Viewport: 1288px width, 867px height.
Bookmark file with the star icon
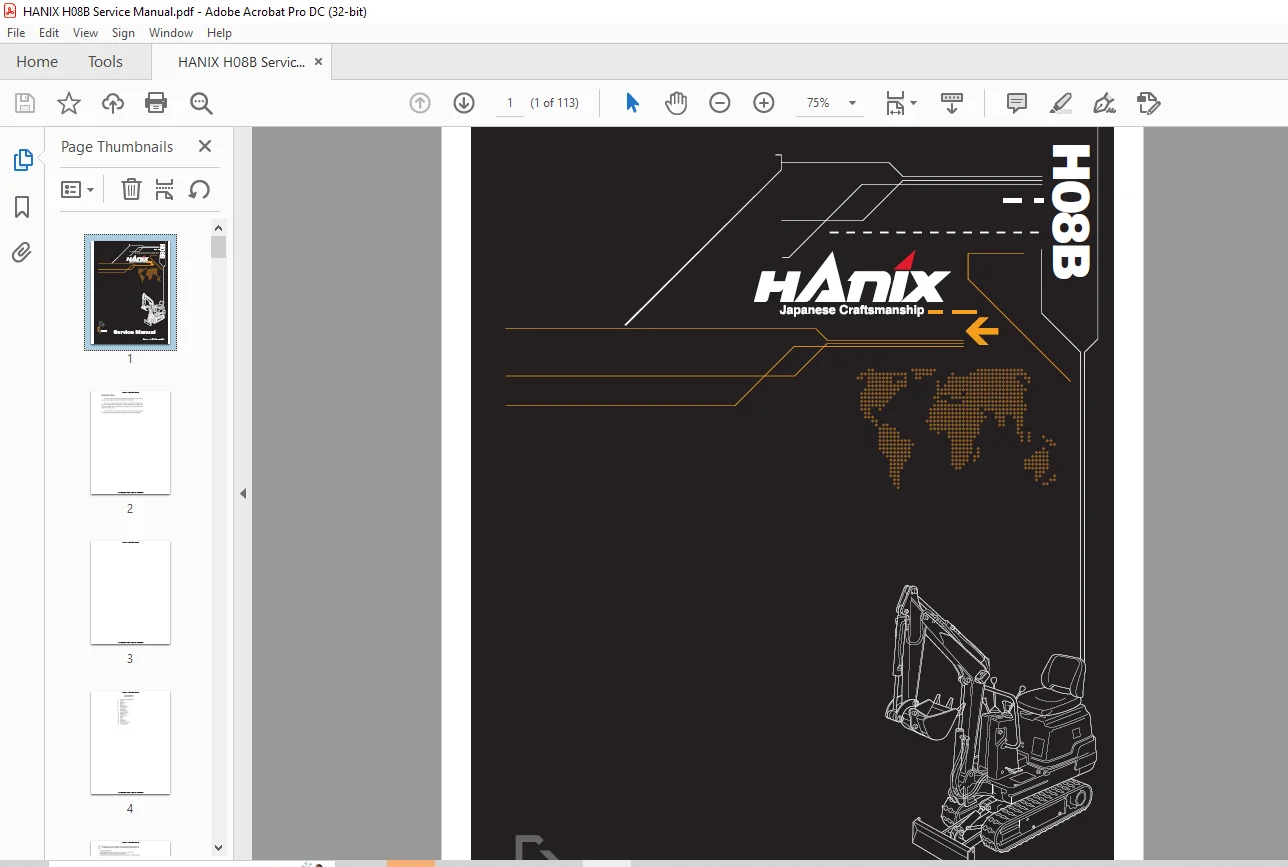coord(68,103)
